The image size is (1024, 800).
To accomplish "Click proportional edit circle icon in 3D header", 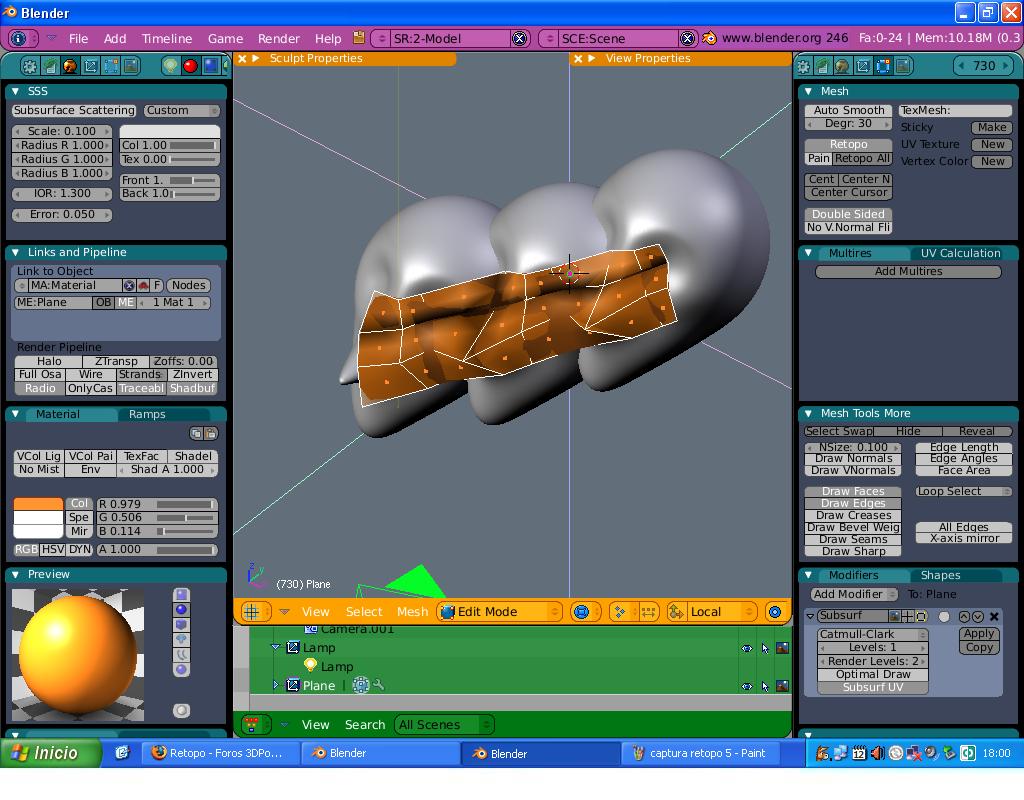I will coord(775,612).
